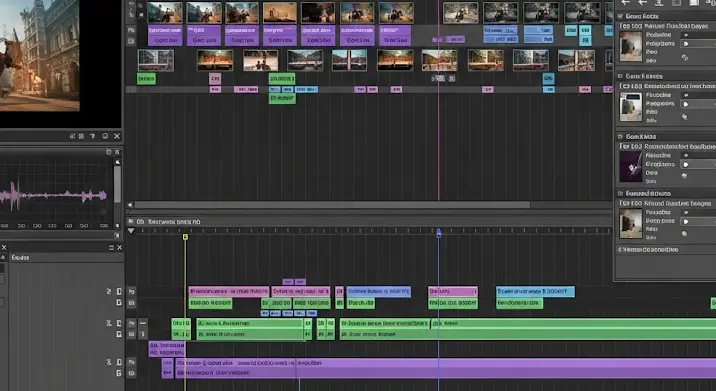This screenshot has width=716, height=391.
Task: Click the yellow marker on the lower timeline ruler
Action: 185,237
